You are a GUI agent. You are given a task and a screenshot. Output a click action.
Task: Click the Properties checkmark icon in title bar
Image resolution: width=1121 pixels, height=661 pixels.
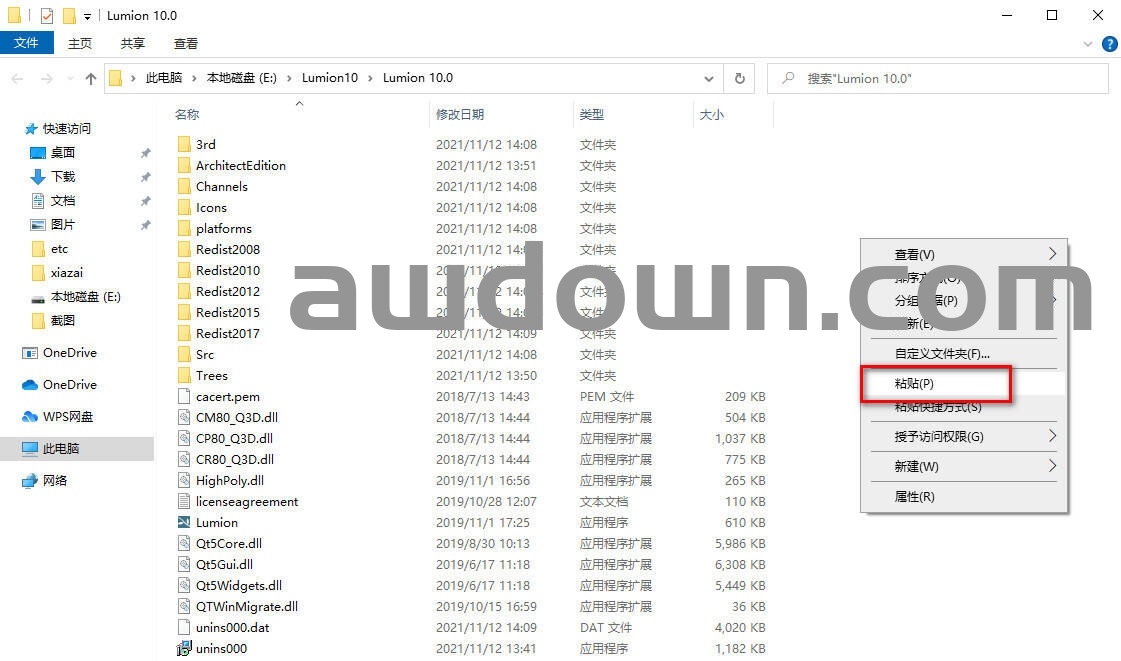coord(47,16)
